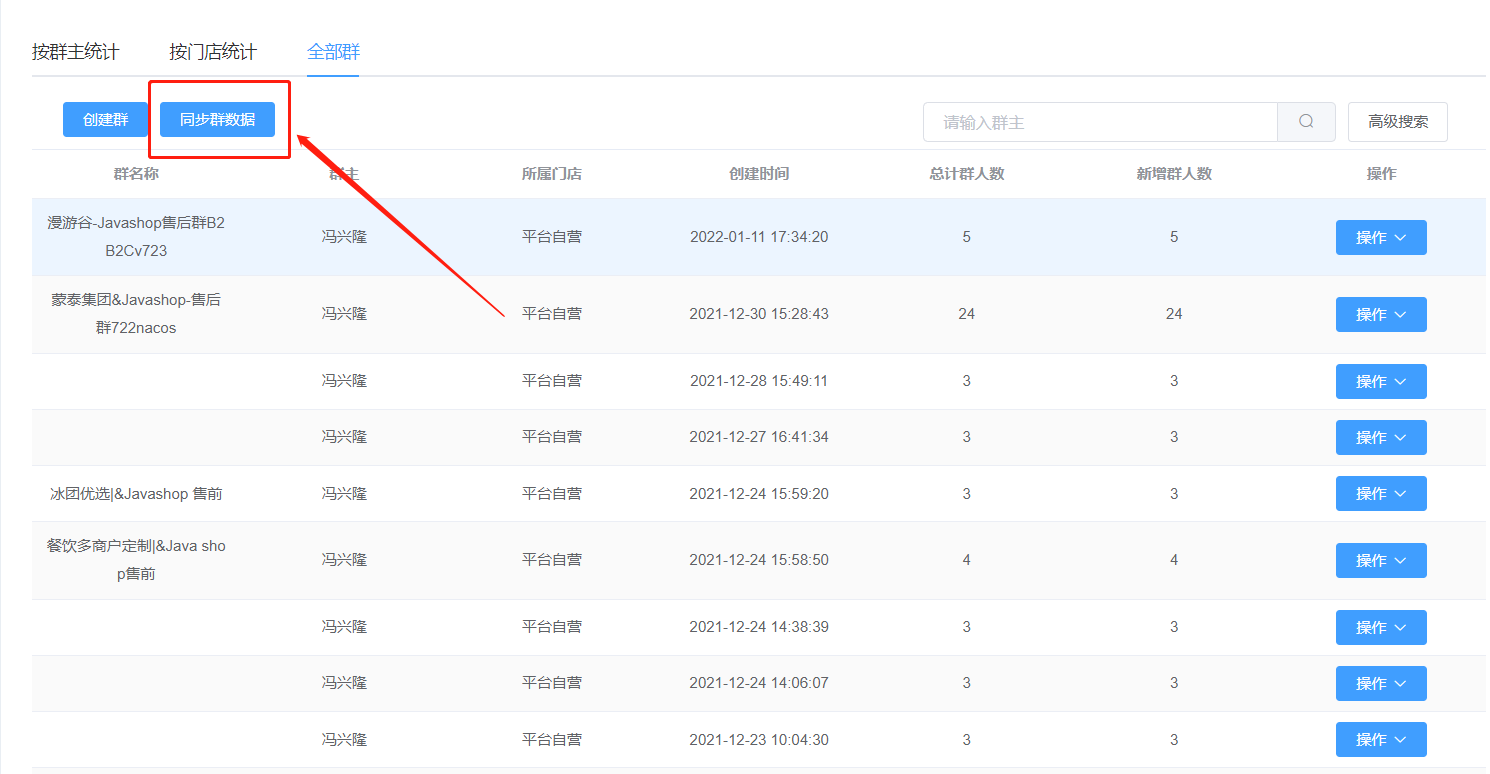The image size is (1490, 774).
Task: Click timestamp 2021-12-27 16:41:34
Action: pyautogui.click(x=759, y=436)
